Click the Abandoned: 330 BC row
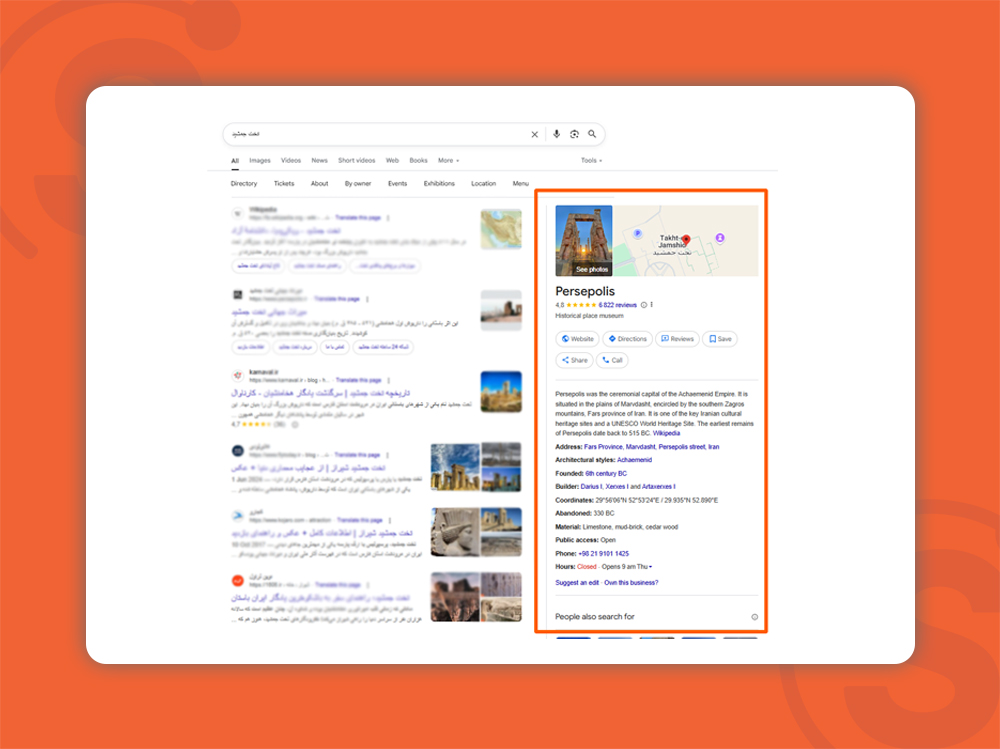This screenshot has width=1000, height=749. [585, 514]
